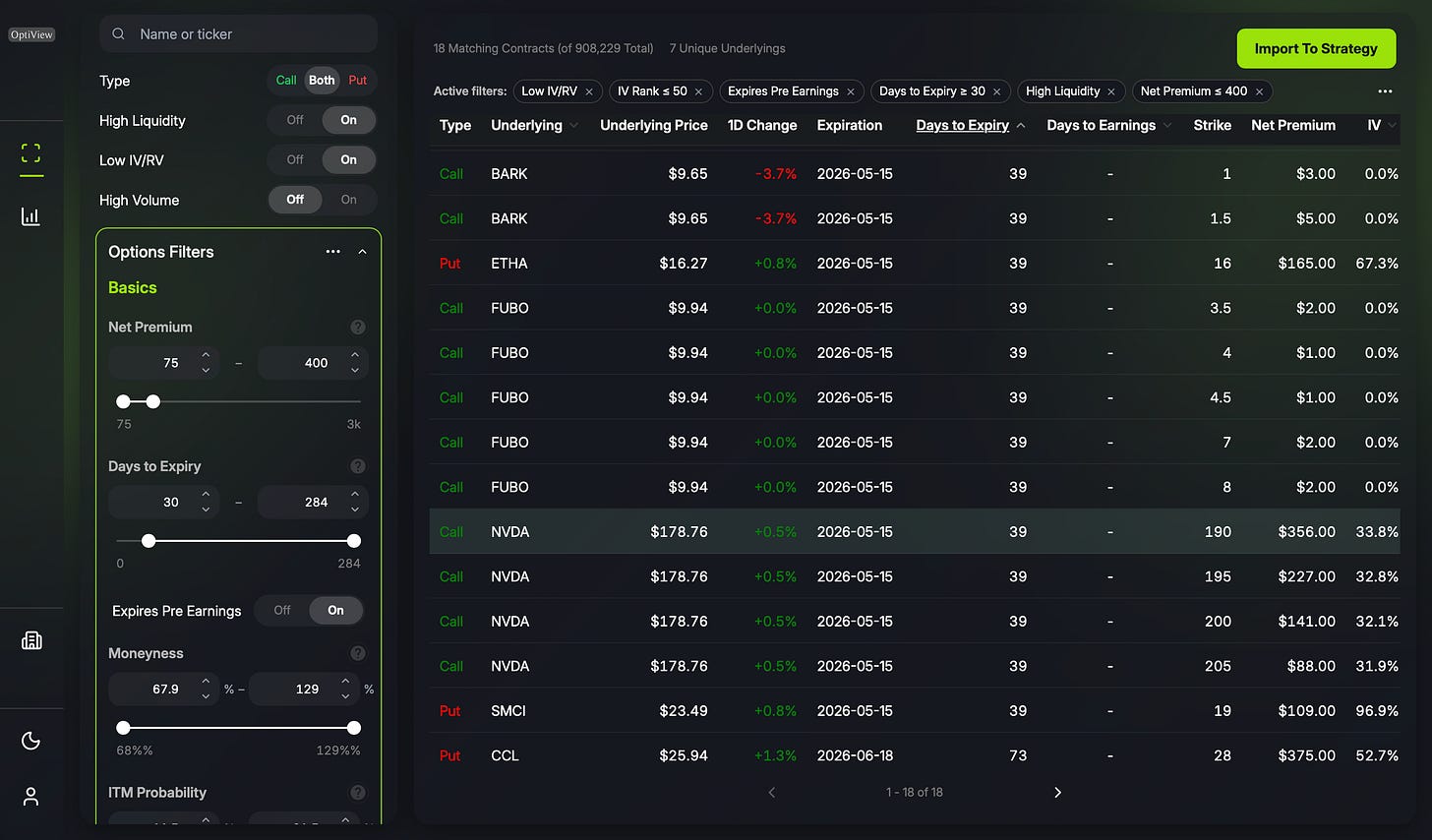Screen dimensions: 1432x840
Task: Click Net Premium slider right handle
Action: click(153, 401)
